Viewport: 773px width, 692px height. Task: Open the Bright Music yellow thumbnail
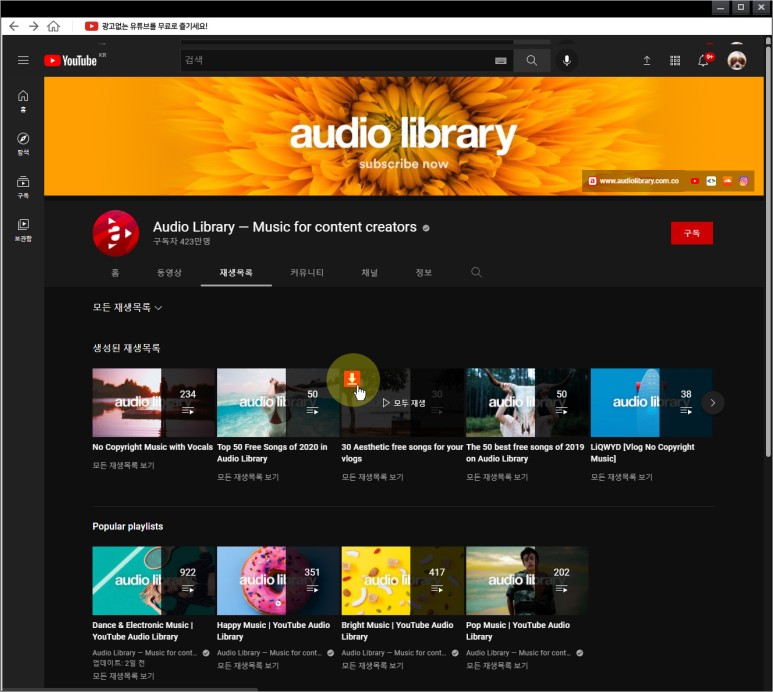(x=403, y=580)
